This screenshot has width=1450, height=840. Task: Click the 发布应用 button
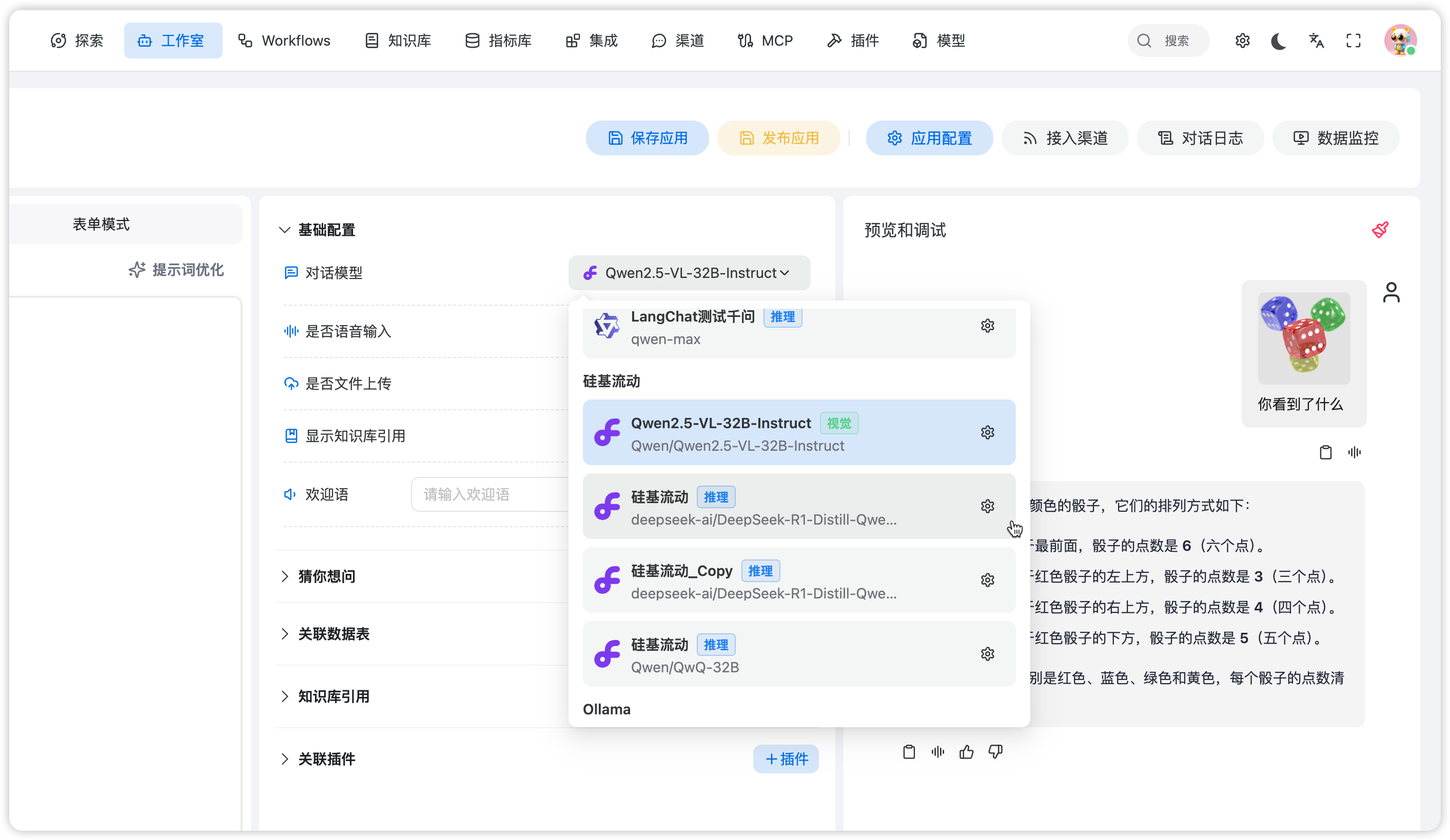tap(778, 138)
